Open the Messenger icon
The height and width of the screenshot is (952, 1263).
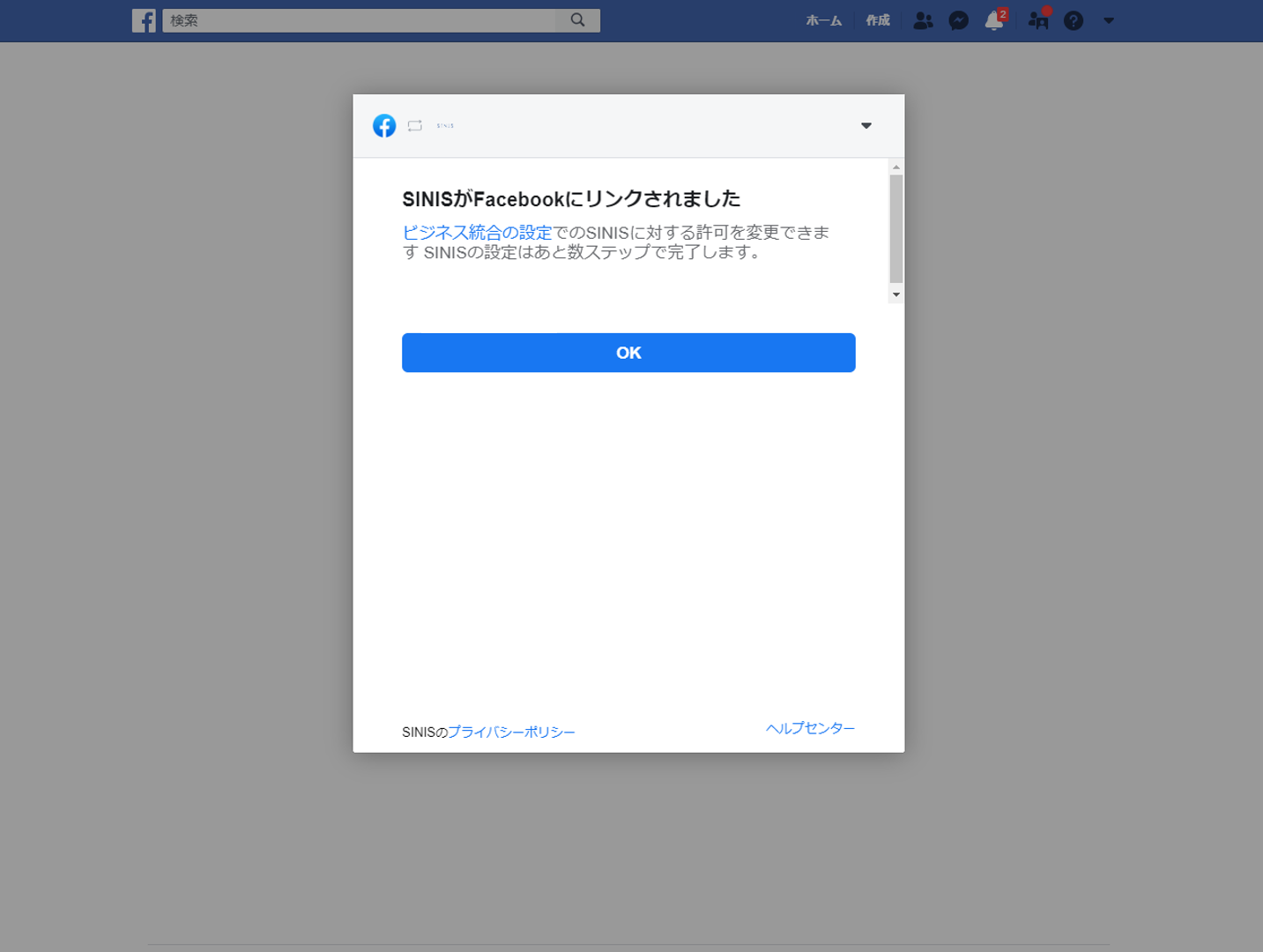958,20
